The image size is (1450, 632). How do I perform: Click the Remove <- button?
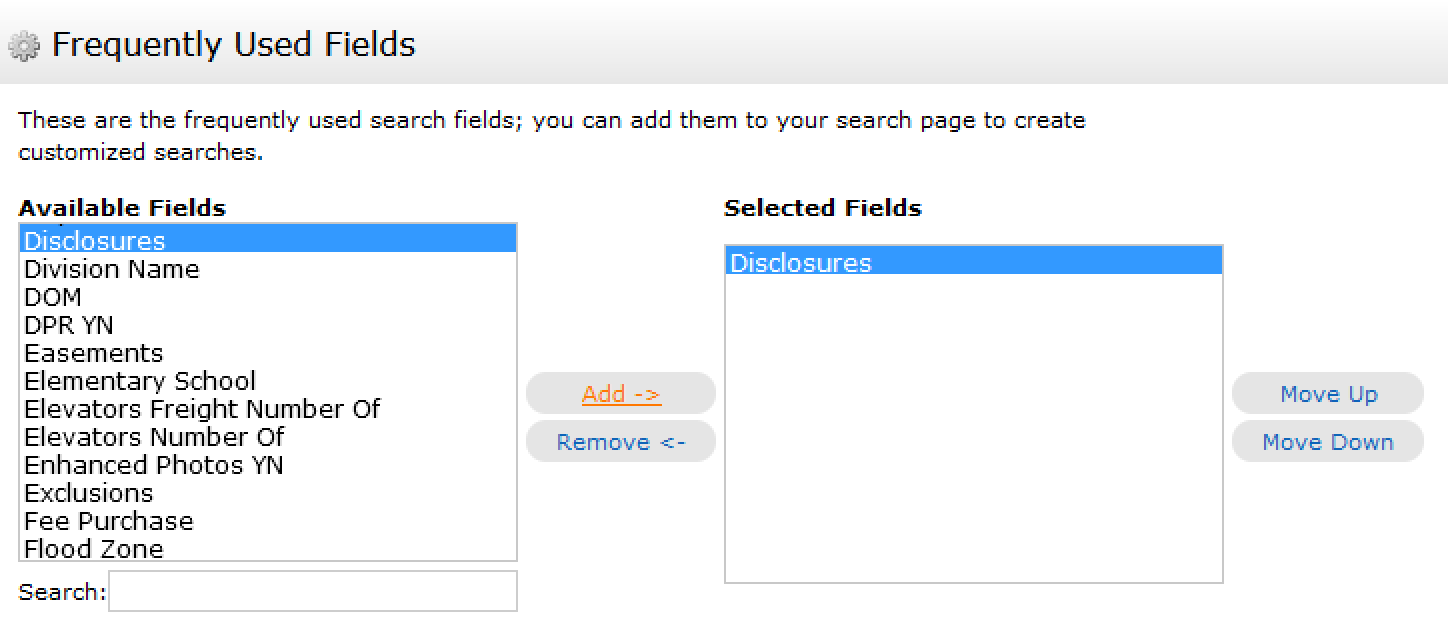[x=621, y=442]
